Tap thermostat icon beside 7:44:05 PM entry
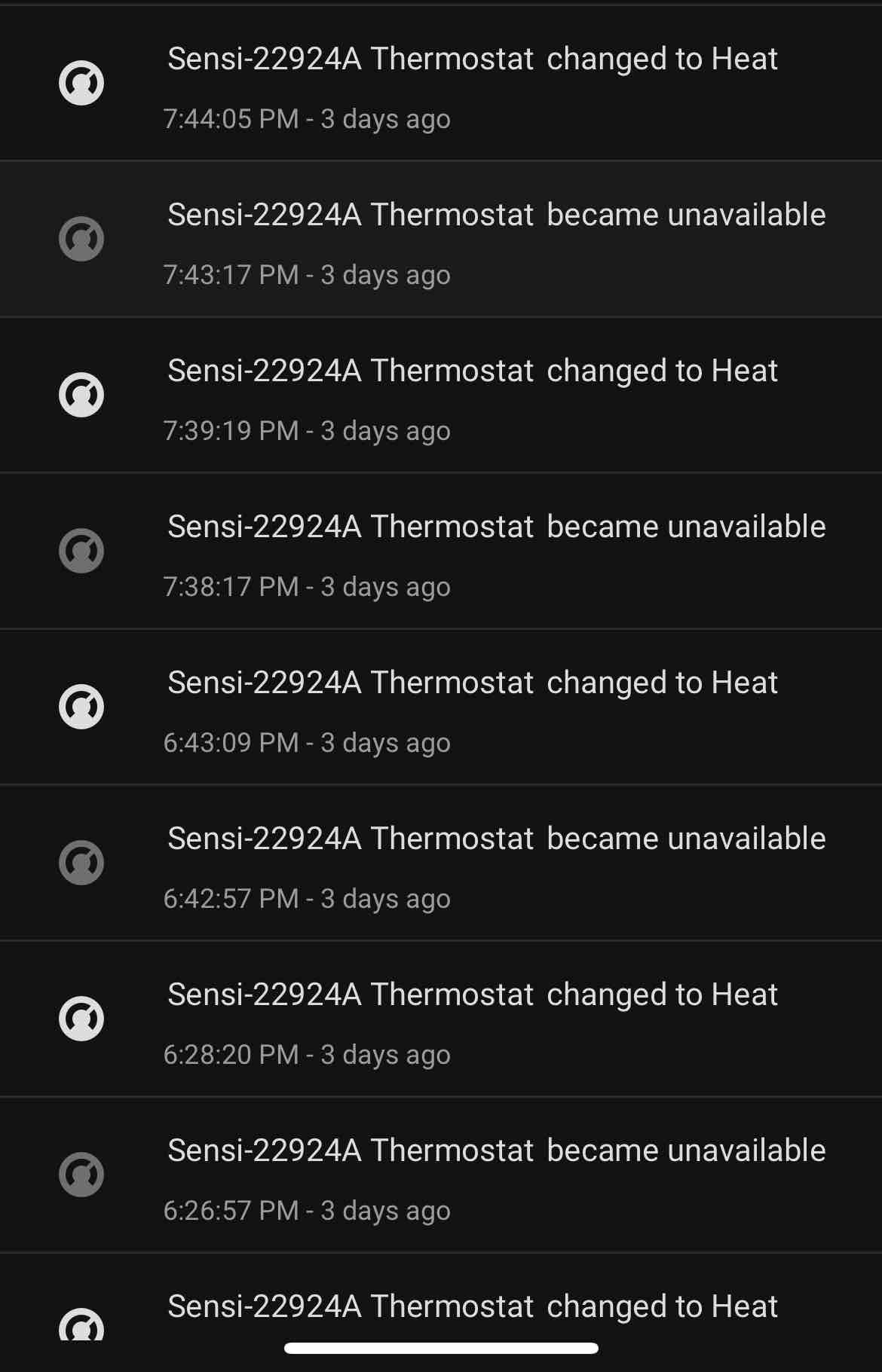Screen dimensions: 882x1372 [81, 83]
